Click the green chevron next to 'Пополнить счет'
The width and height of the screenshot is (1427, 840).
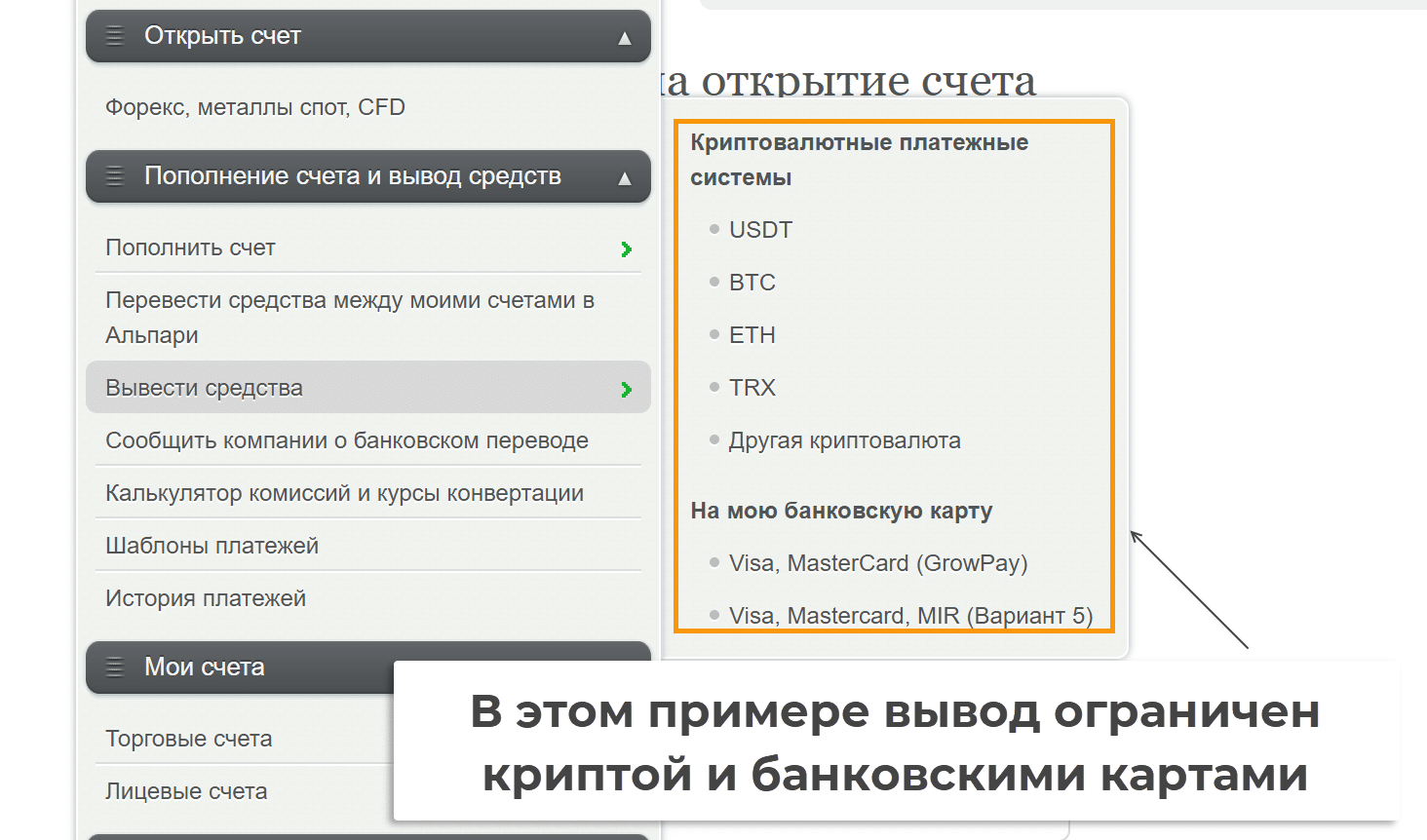(x=626, y=249)
